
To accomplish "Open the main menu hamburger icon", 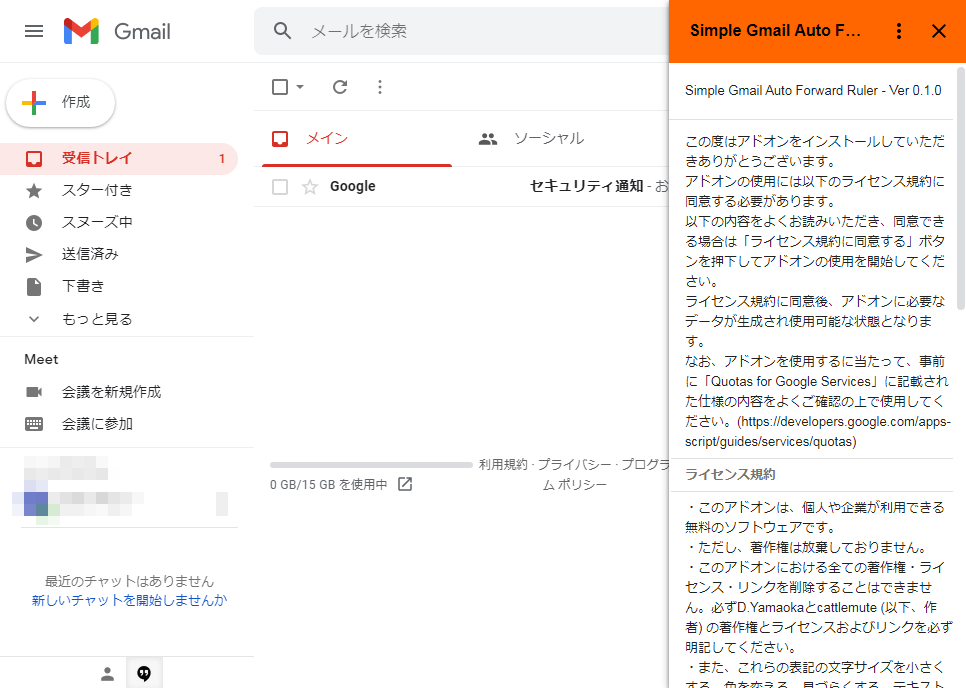I will (34, 31).
